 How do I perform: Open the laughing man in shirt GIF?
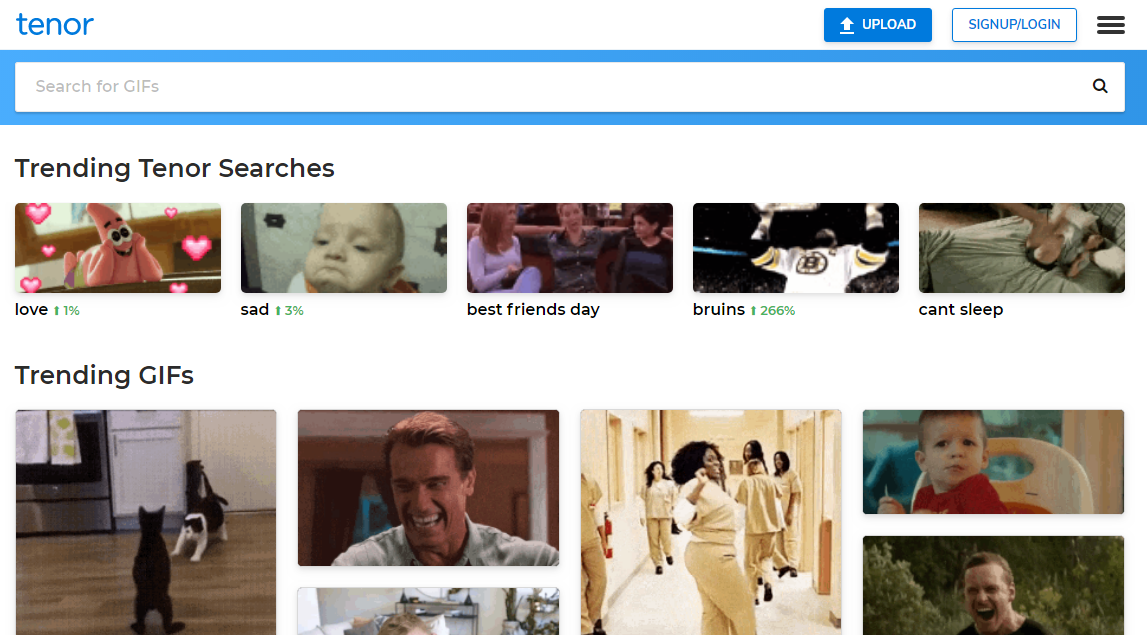pos(428,488)
